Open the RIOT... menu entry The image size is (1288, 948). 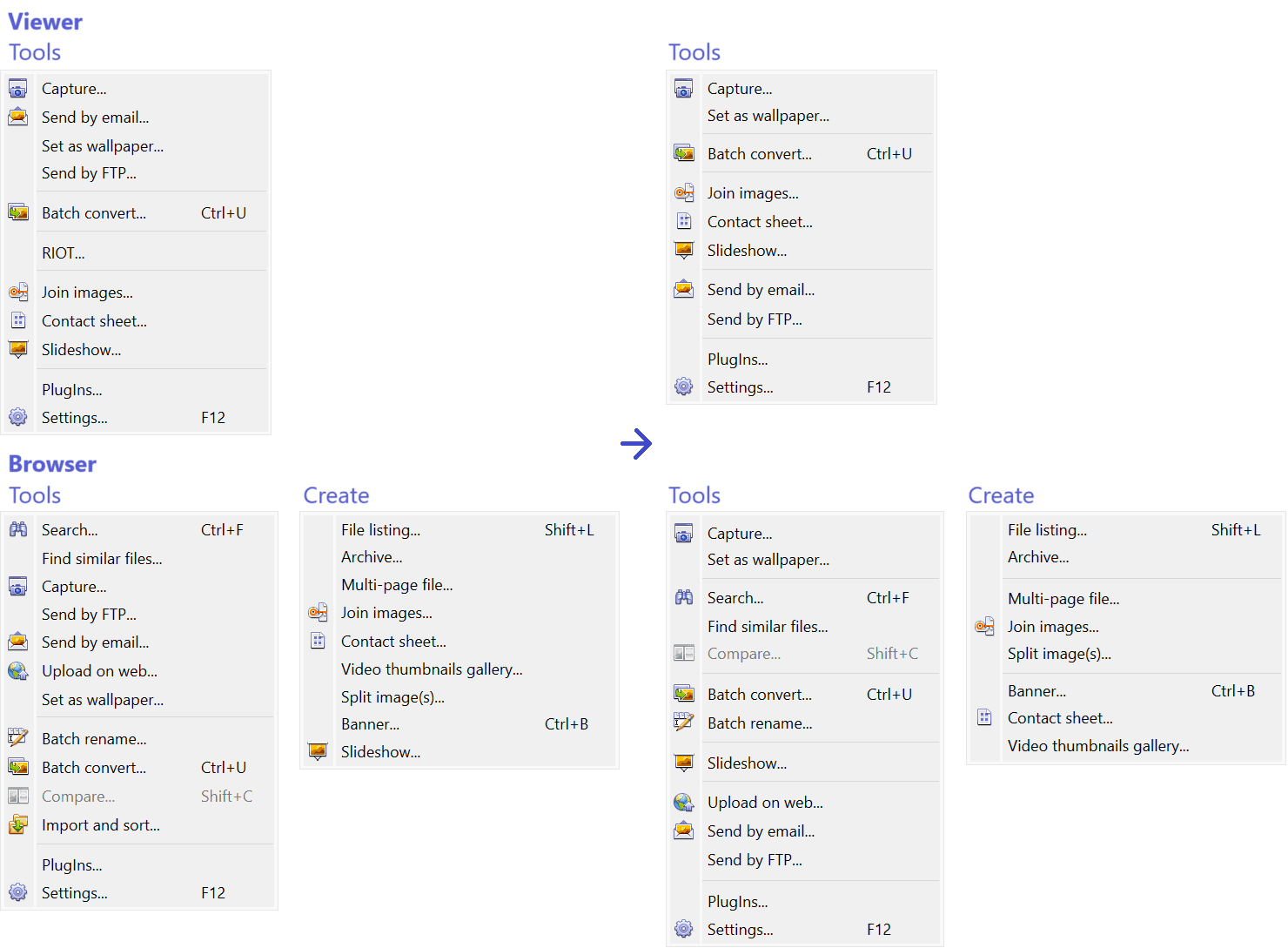[x=64, y=253]
